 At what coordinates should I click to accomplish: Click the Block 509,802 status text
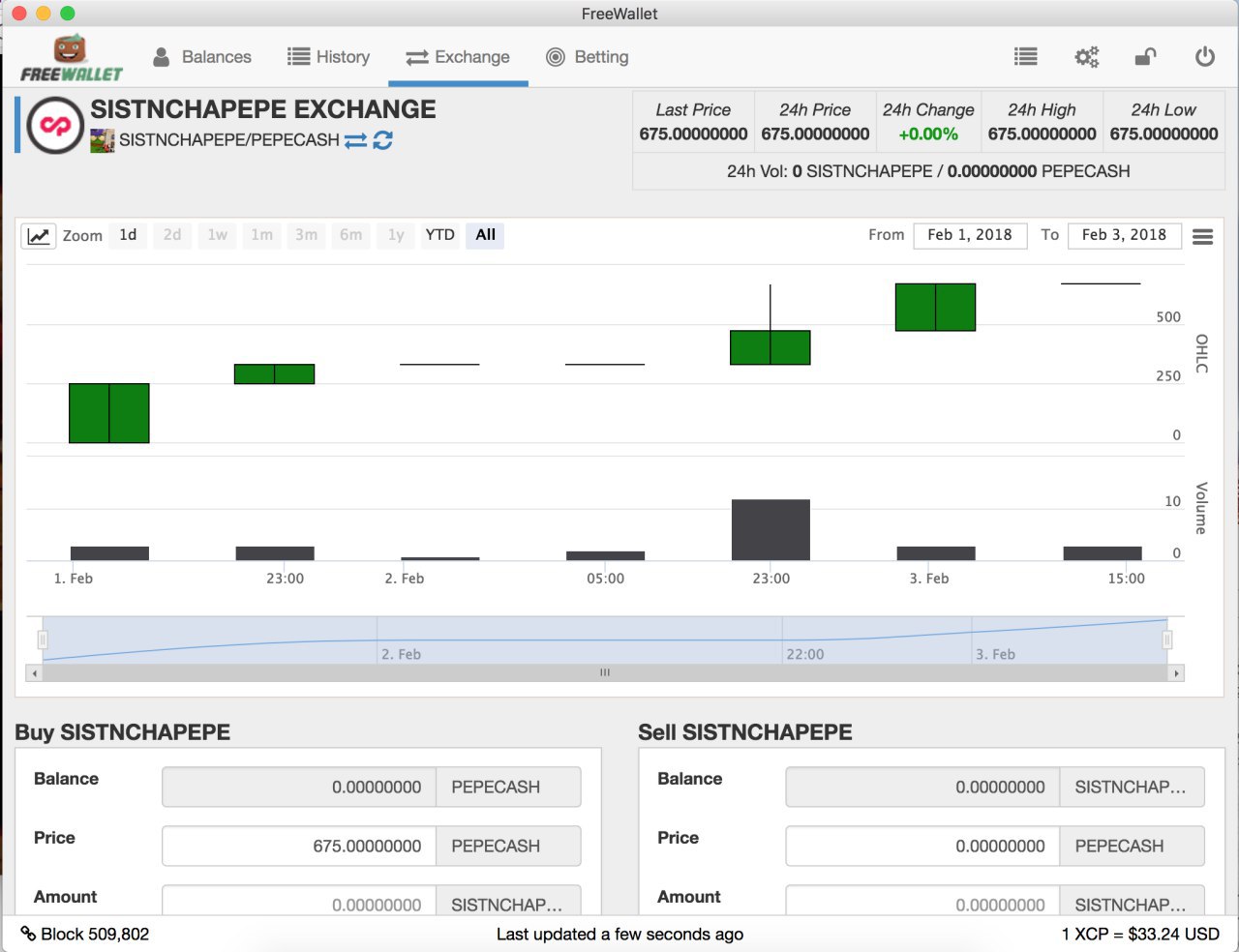click(x=95, y=934)
